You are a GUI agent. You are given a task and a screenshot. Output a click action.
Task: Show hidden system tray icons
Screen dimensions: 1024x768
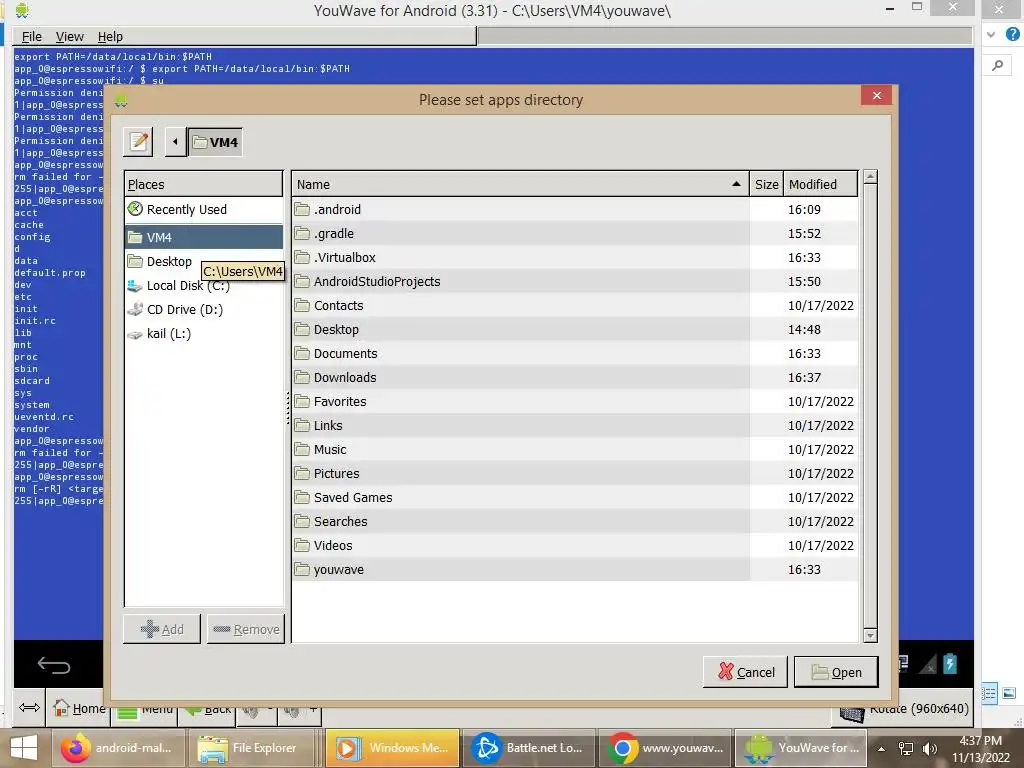(881, 749)
